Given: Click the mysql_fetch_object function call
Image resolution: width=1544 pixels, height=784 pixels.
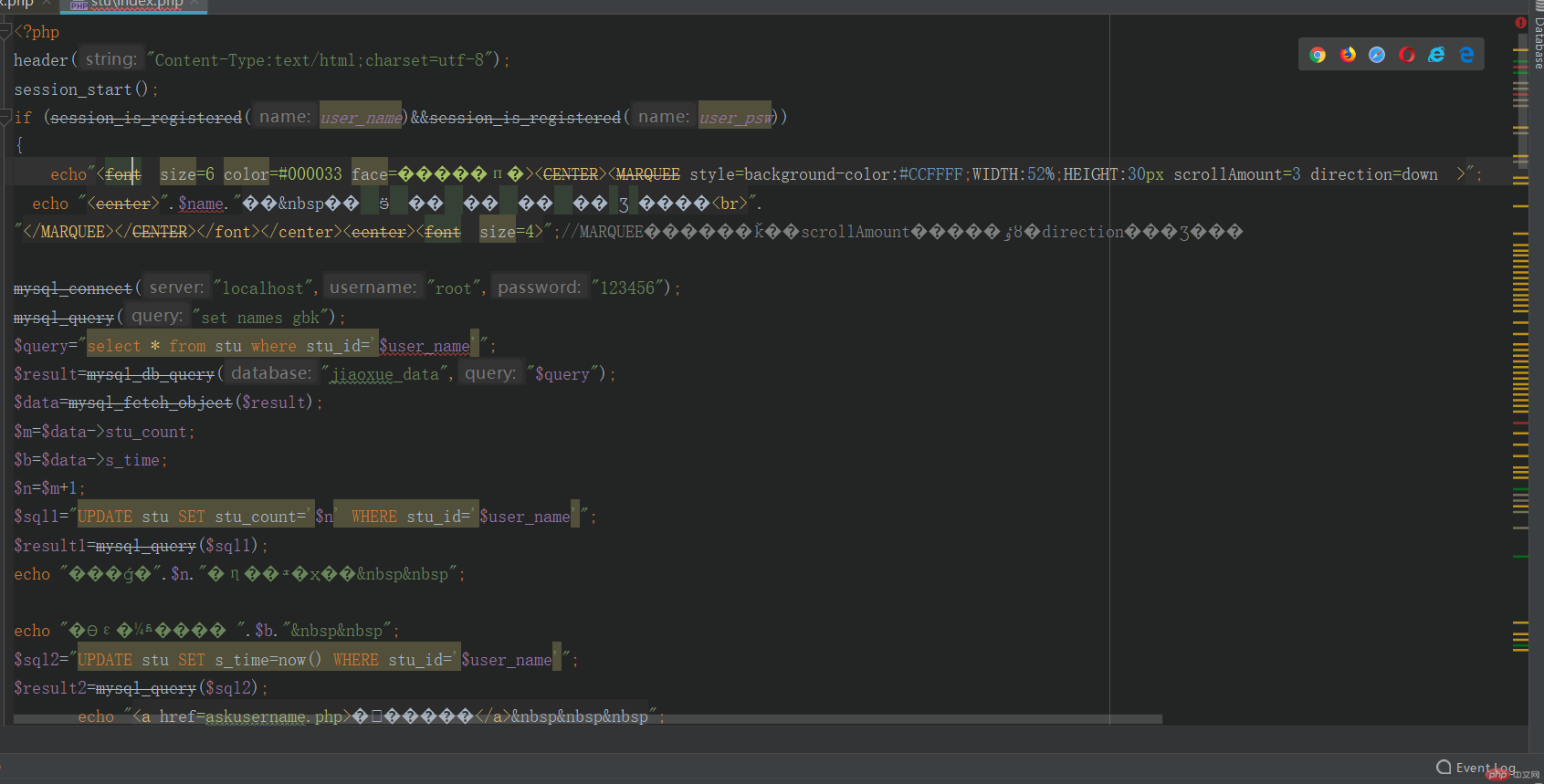Looking at the screenshot, I should point(151,402).
